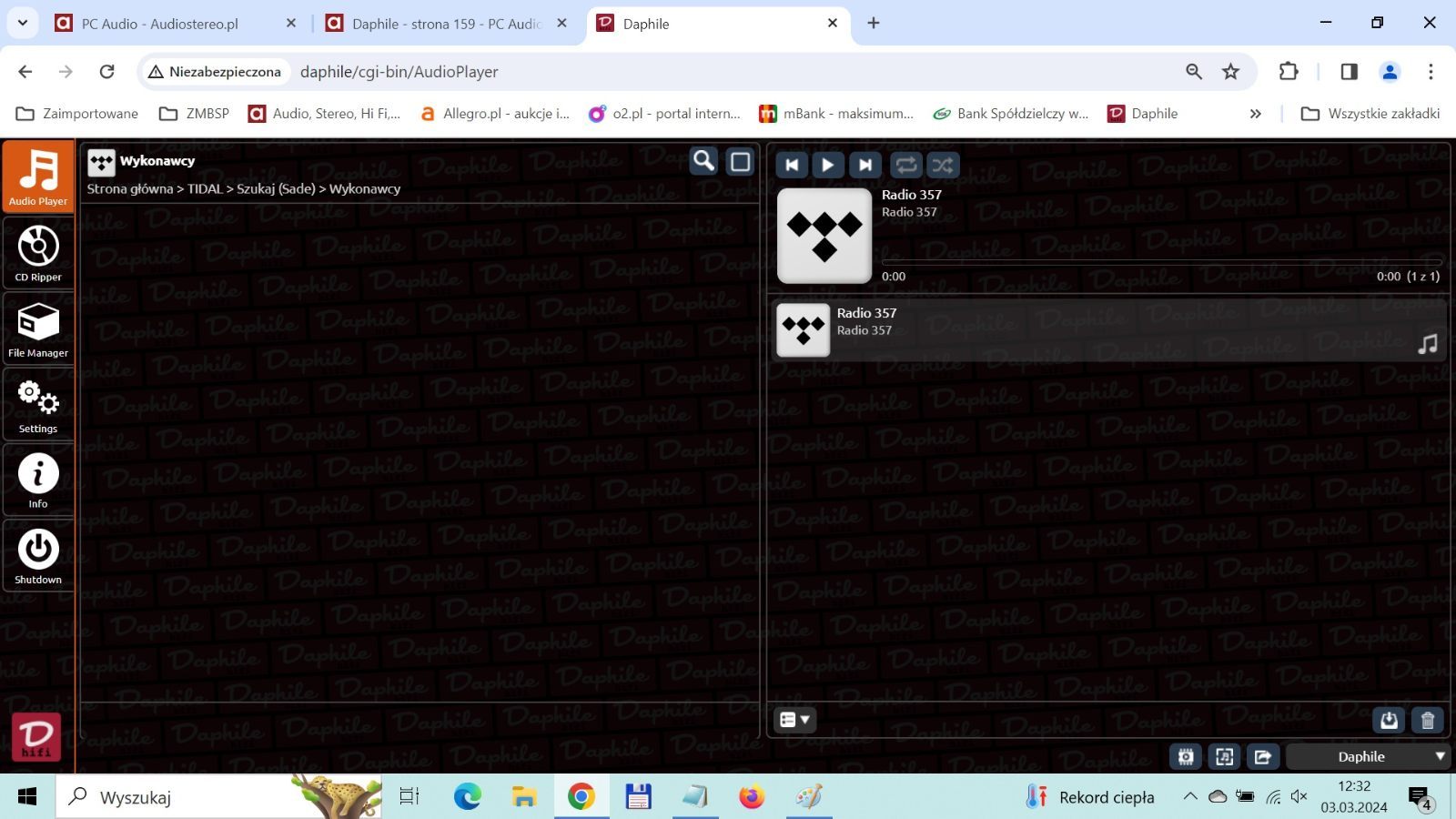Open the zoom magnifier in address bar
Screen dimensions: 1456x819
tap(1194, 71)
